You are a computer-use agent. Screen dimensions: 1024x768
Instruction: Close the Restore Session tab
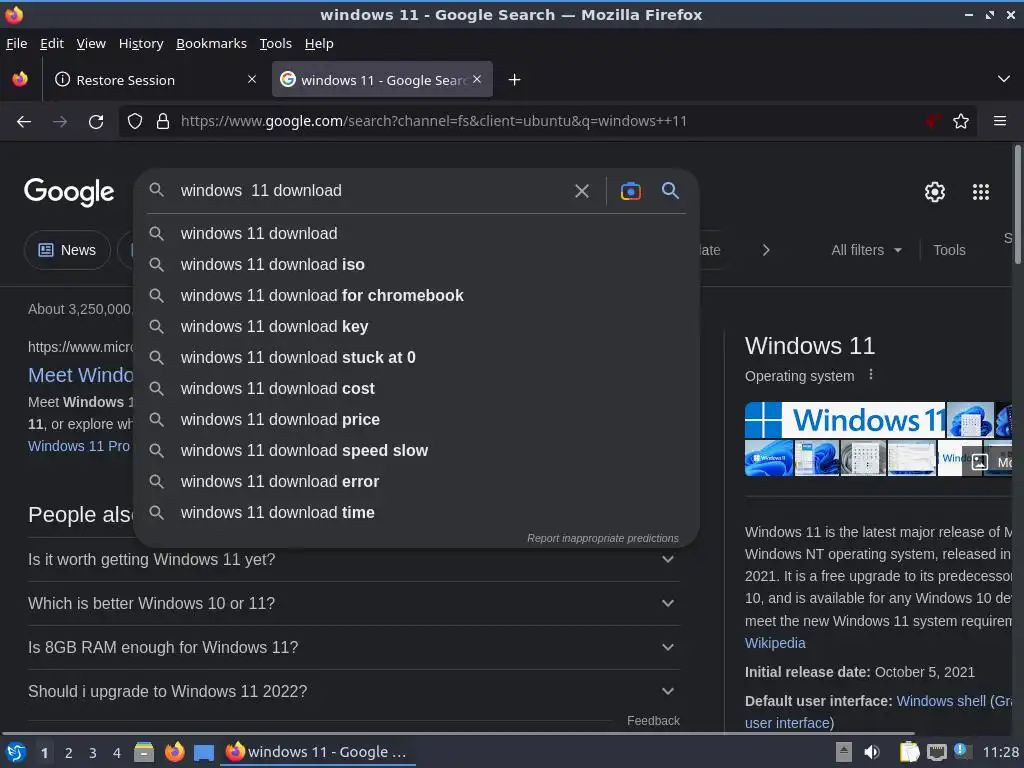click(x=252, y=79)
